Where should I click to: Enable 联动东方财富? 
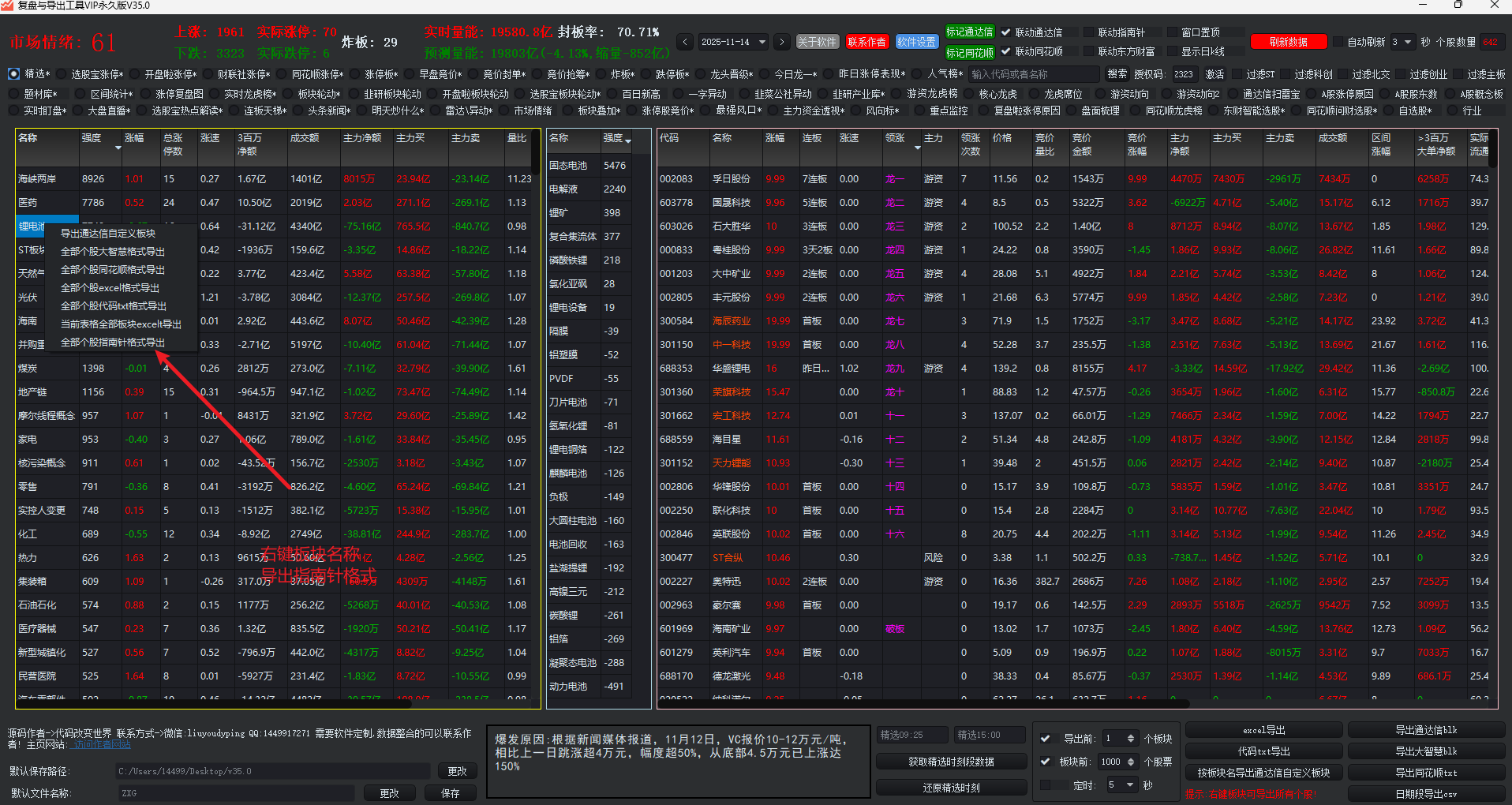1088,51
